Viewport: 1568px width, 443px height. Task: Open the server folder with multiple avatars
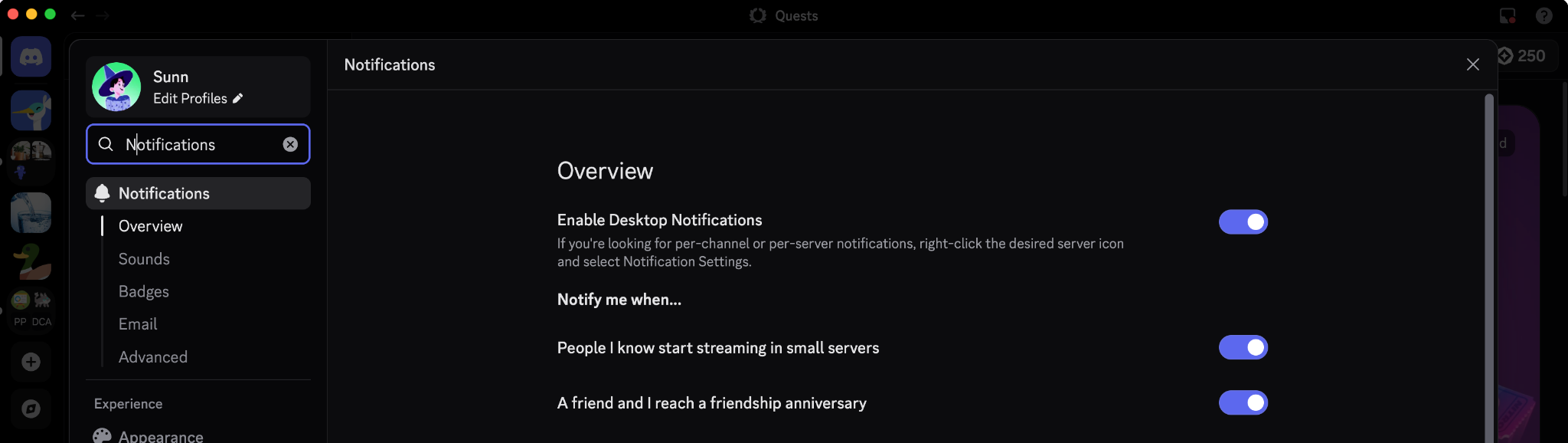click(x=31, y=160)
